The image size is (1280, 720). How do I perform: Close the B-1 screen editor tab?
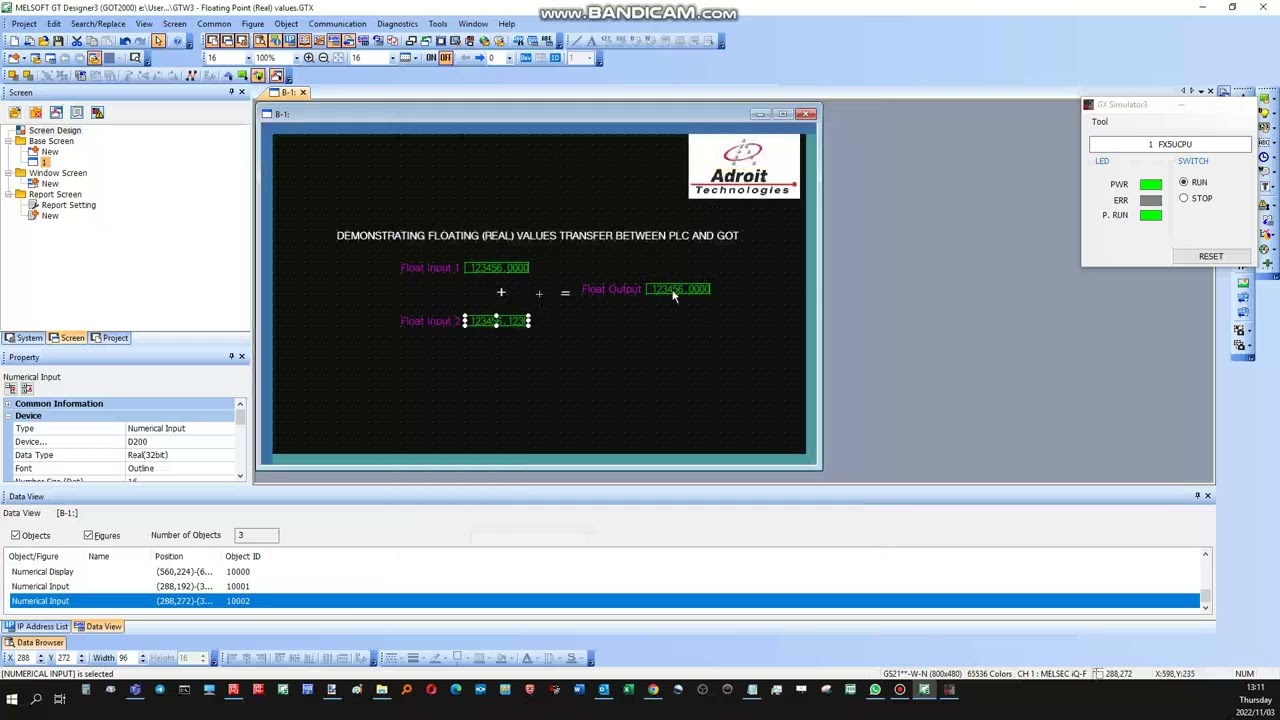[x=303, y=93]
